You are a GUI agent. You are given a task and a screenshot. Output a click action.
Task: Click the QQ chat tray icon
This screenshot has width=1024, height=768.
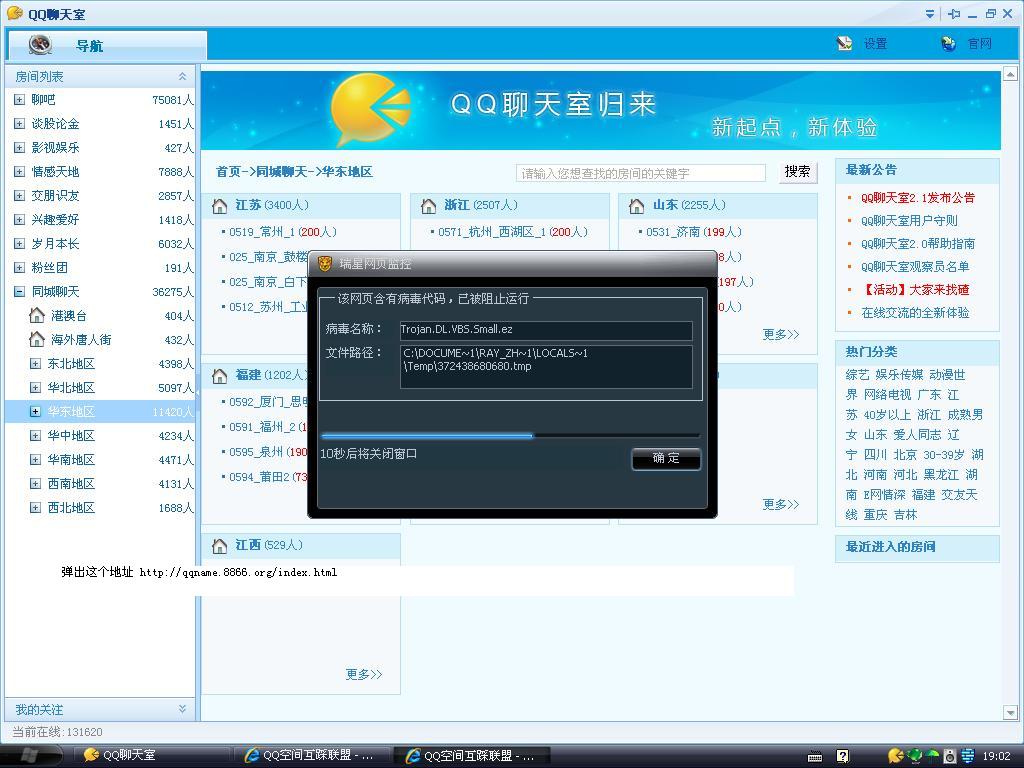click(895, 756)
